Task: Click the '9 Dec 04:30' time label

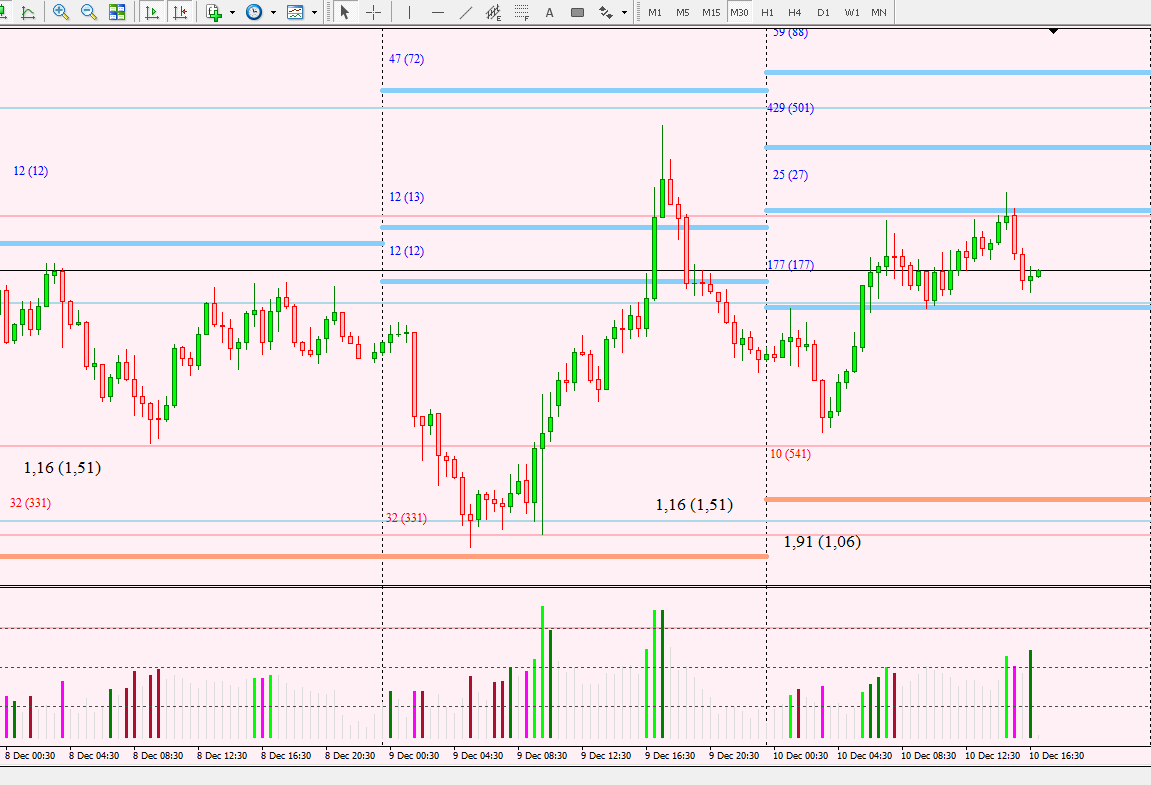Action: coord(478,756)
